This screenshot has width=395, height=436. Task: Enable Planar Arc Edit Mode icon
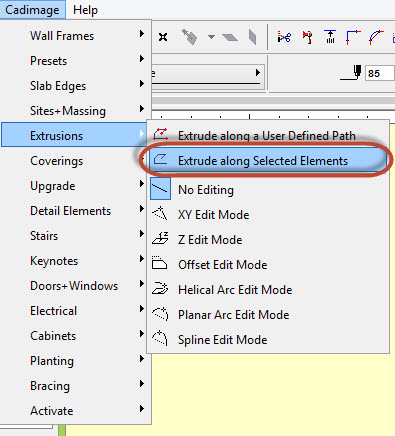click(160, 314)
